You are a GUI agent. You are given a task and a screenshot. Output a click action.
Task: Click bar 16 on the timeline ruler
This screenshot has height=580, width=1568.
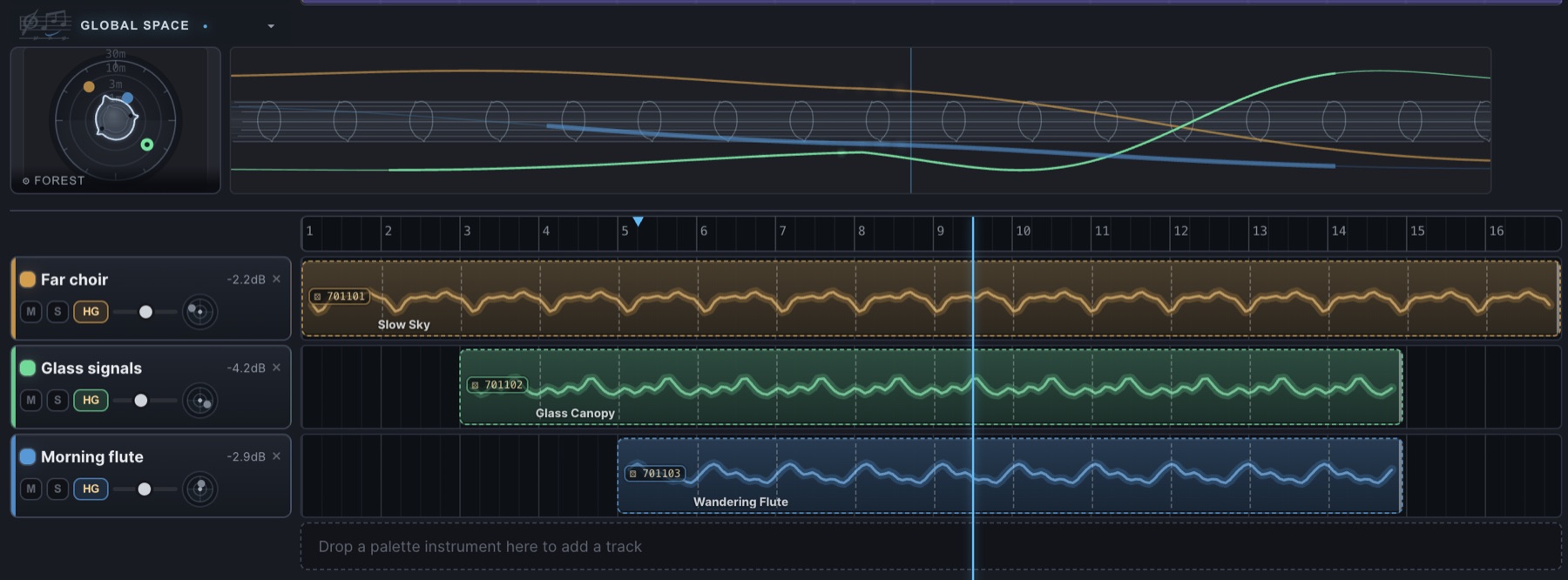pos(1496,232)
